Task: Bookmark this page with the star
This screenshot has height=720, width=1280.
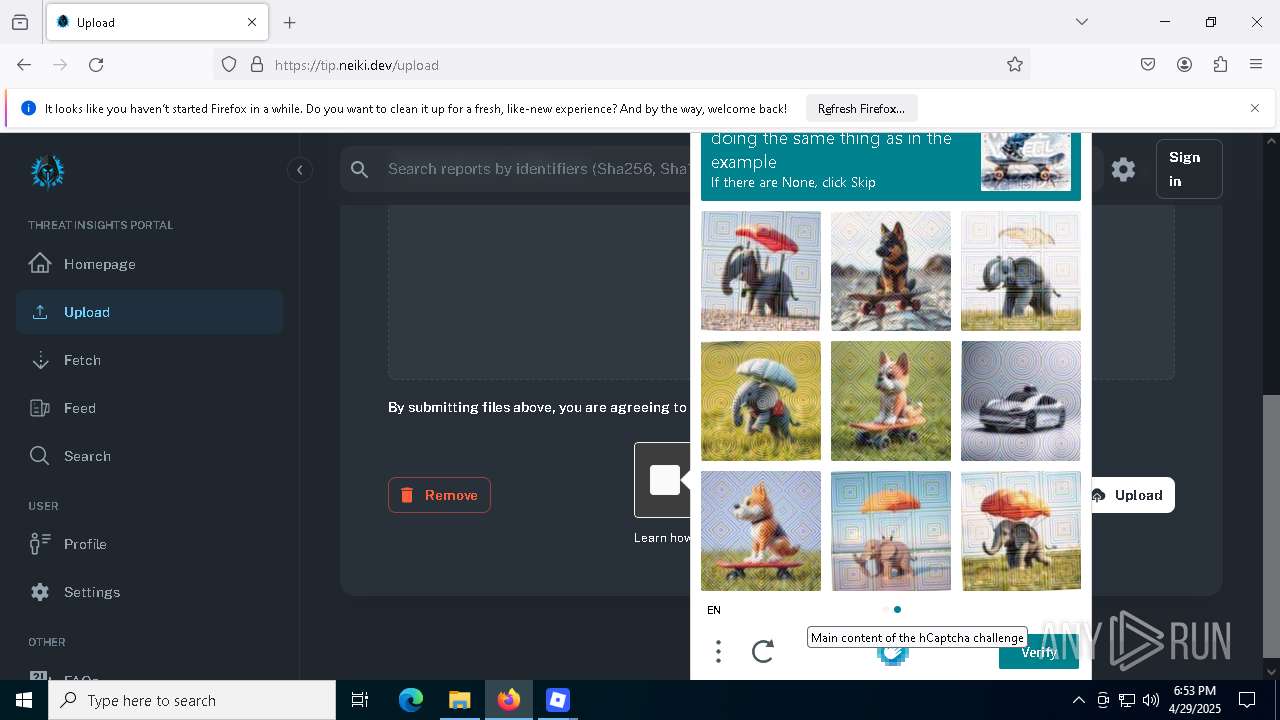Action: (x=1015, y=65)
